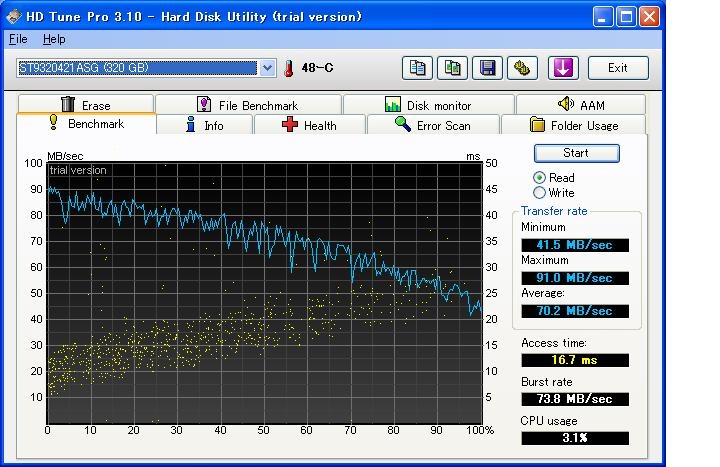Open the Disk monitor tab

point(428,105)
